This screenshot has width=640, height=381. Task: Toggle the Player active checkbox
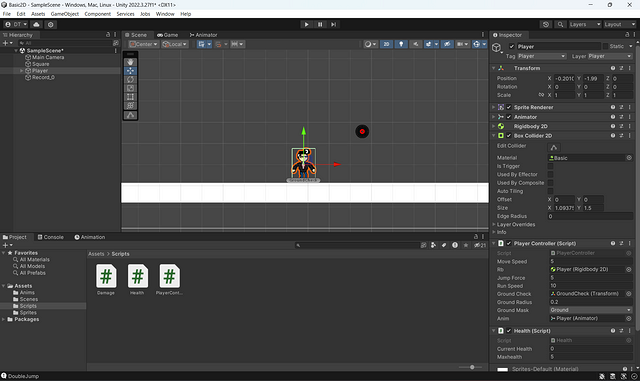512,47
